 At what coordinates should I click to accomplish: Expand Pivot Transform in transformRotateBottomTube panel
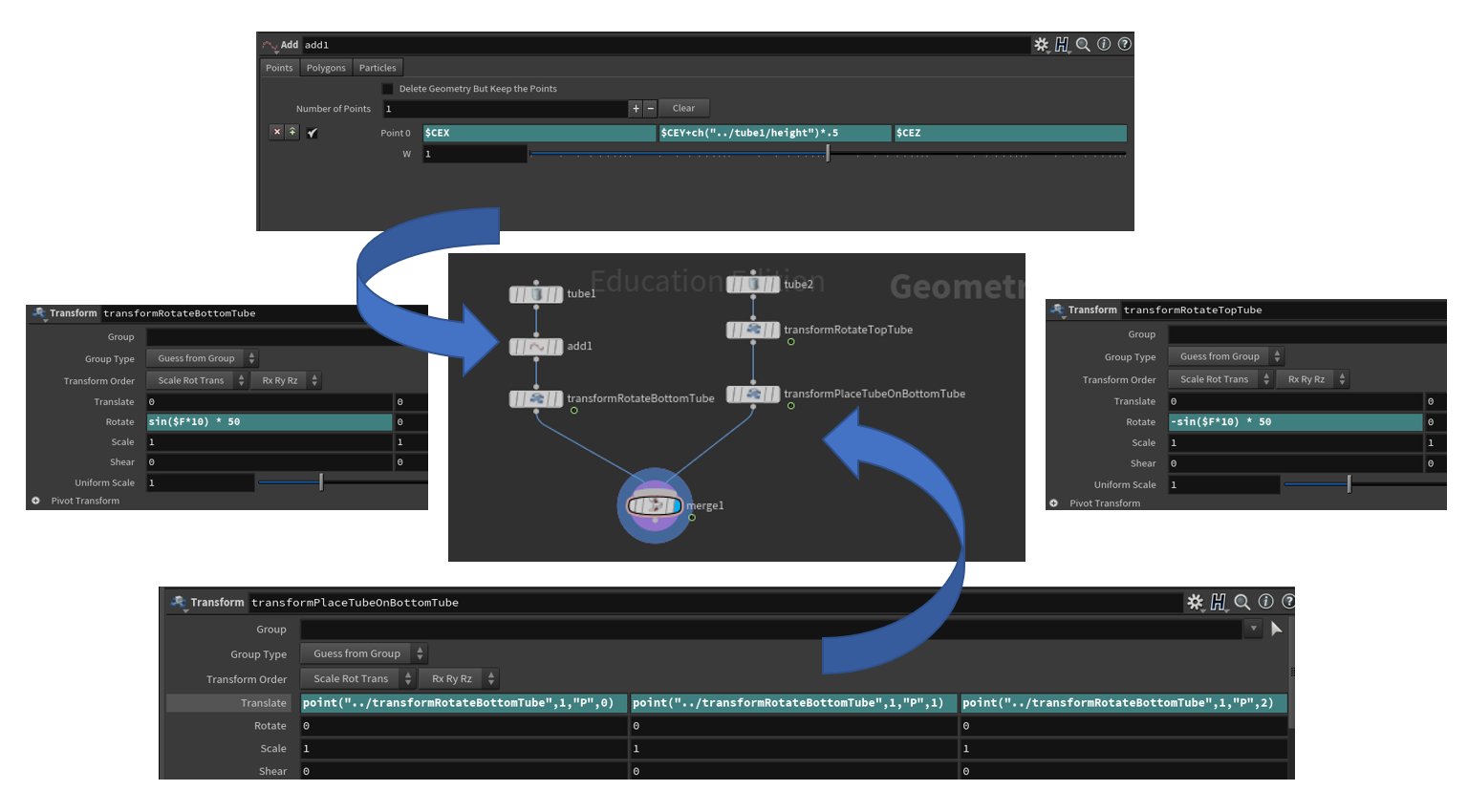click(x=36, y=501)
